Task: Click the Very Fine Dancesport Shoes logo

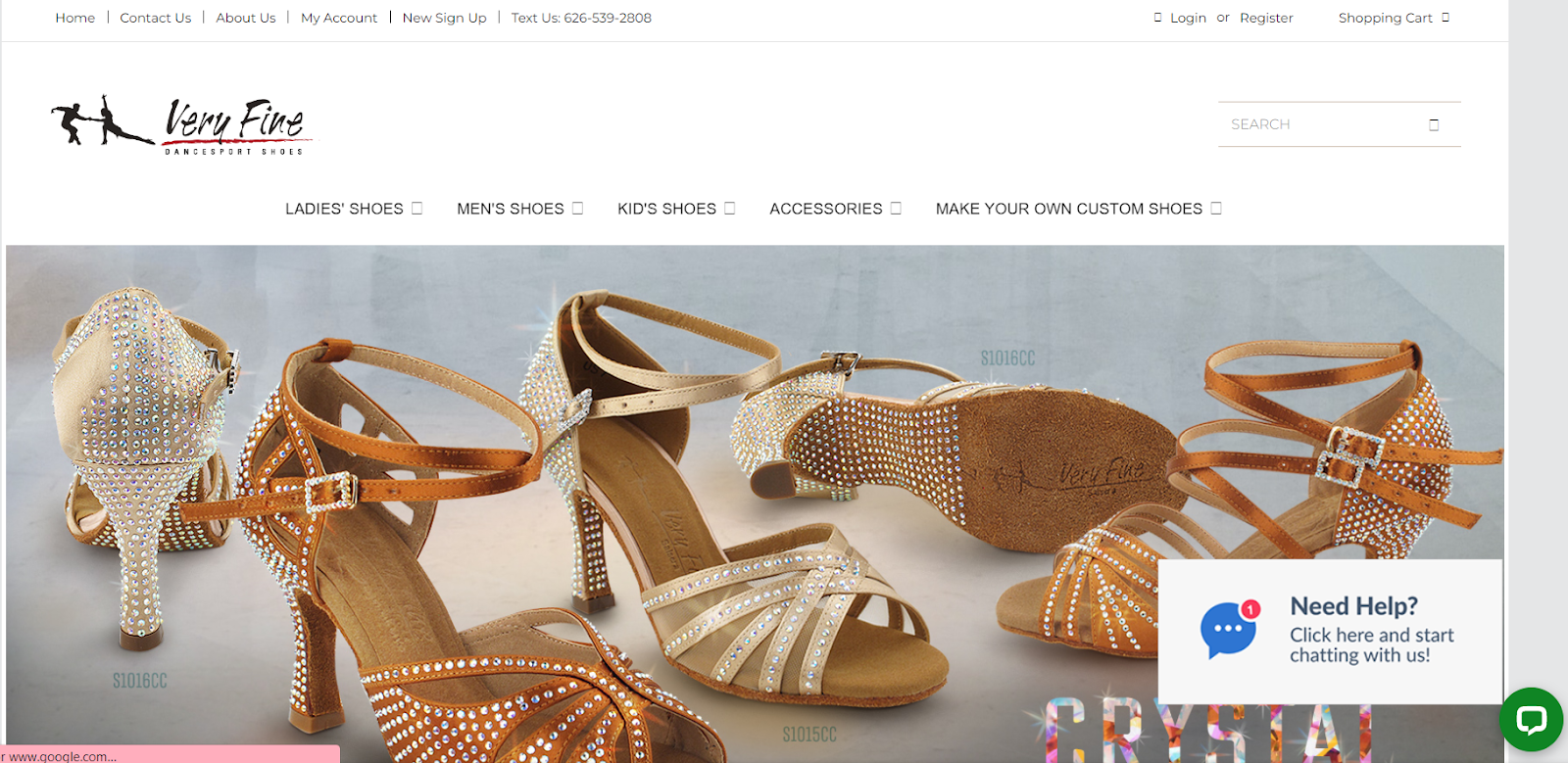Action: (x=182, y=124)
